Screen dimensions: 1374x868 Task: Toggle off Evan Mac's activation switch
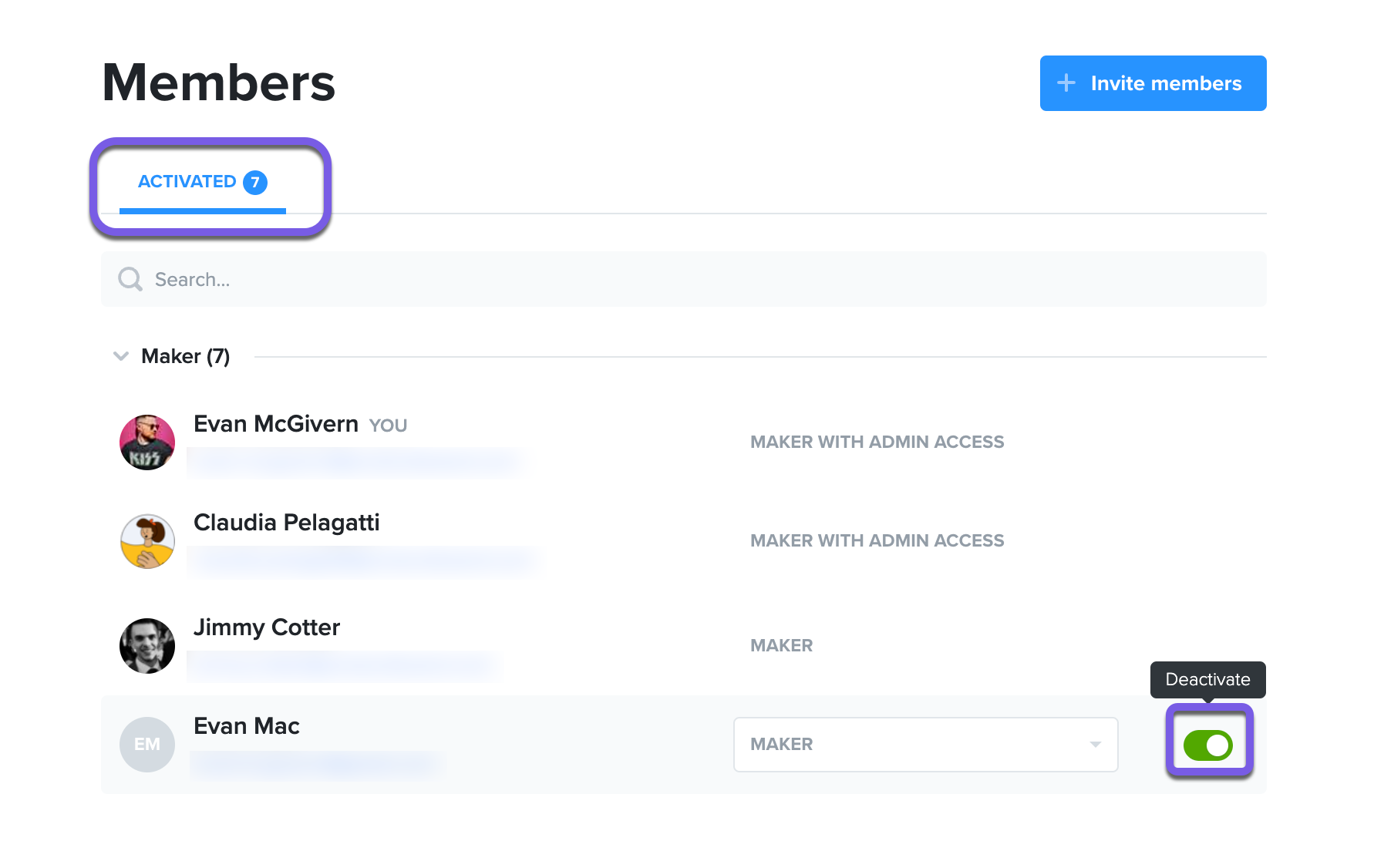(1208, 745)
